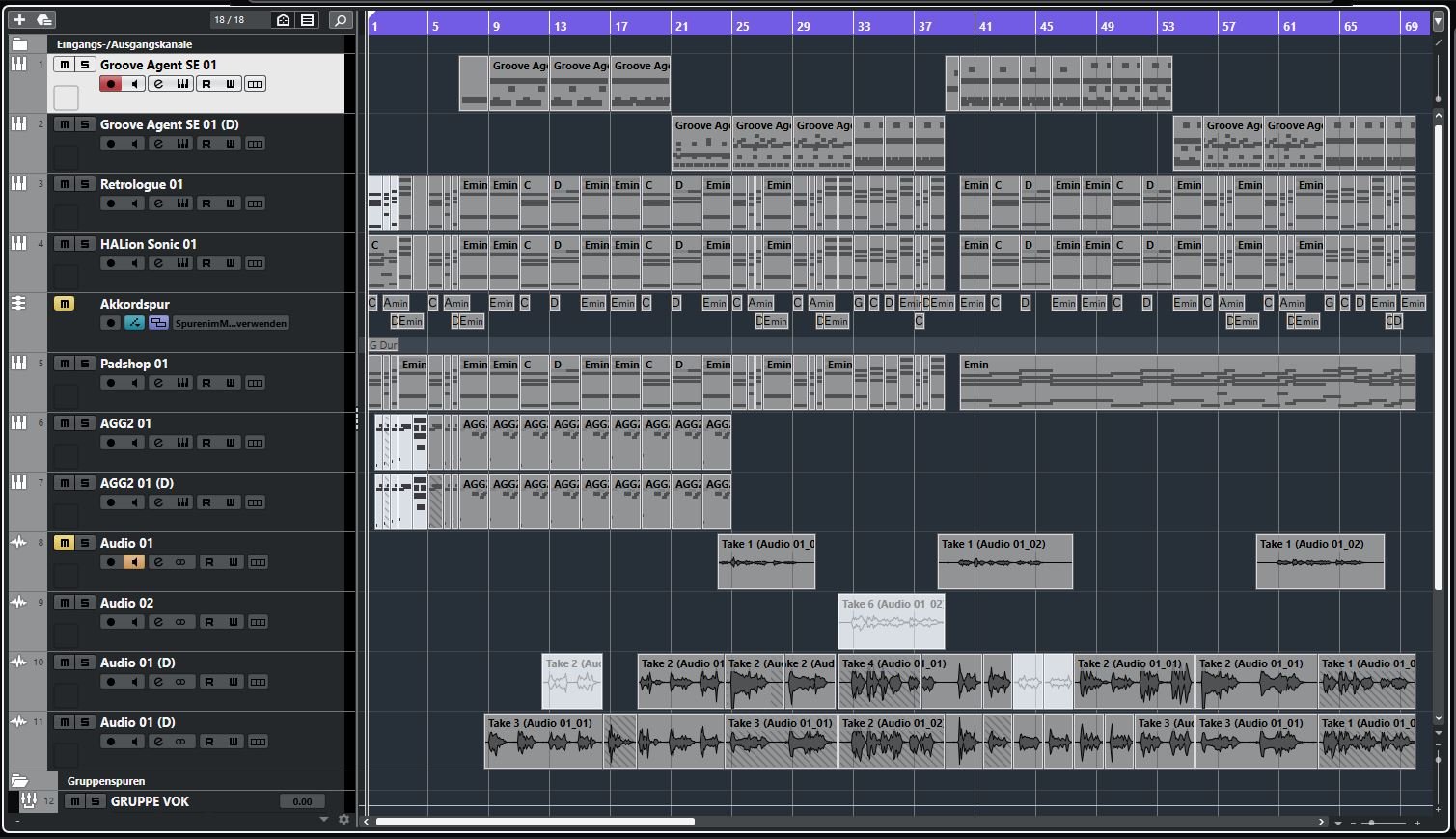Open the track visibility agents icon
1456x839 pixels.
(x=283, y=19)
